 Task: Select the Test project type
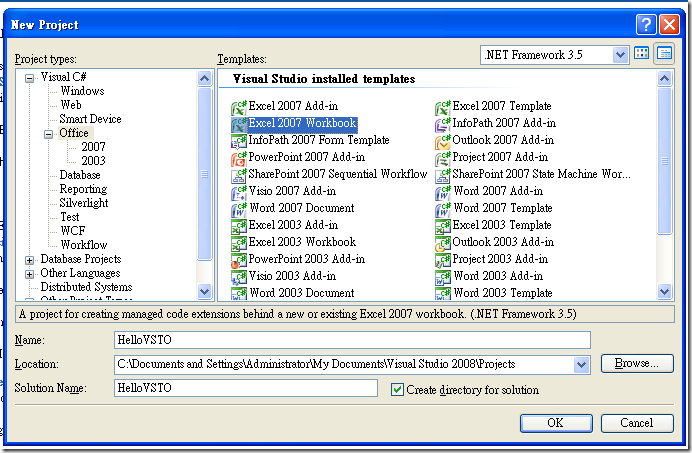[70, 217]
